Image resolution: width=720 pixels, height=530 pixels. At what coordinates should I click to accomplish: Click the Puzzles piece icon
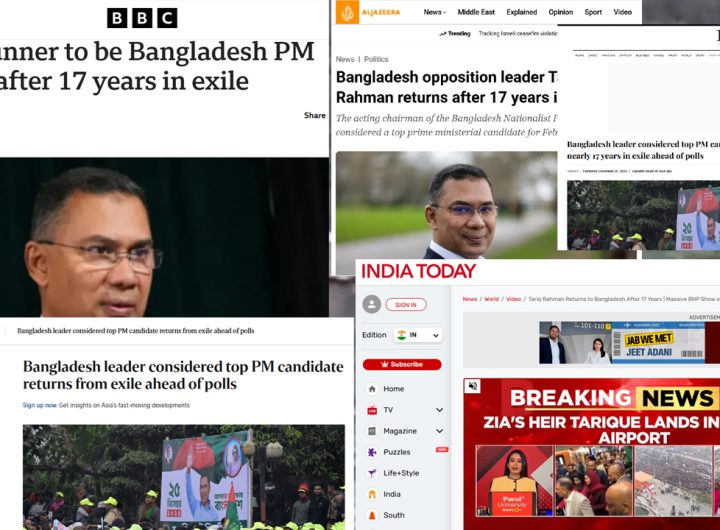coord(372,452)
